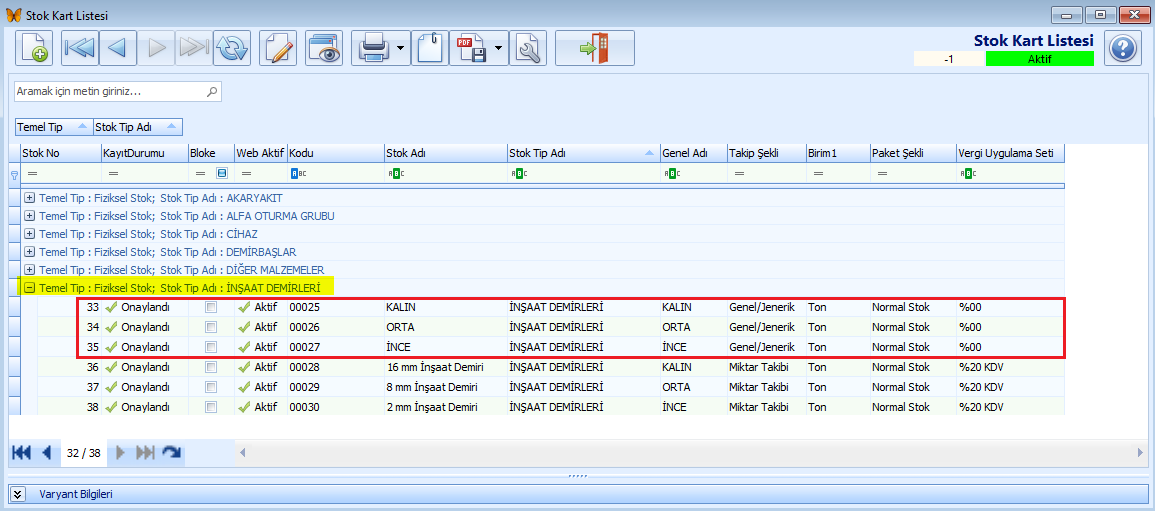Export list to PDF and save
The image size is (1155, 511).
click(471, 49)
